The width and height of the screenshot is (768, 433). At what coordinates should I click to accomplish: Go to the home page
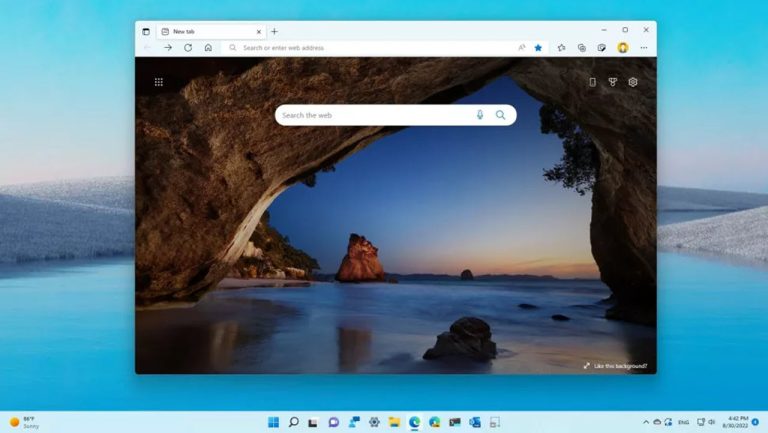[208, 48]
